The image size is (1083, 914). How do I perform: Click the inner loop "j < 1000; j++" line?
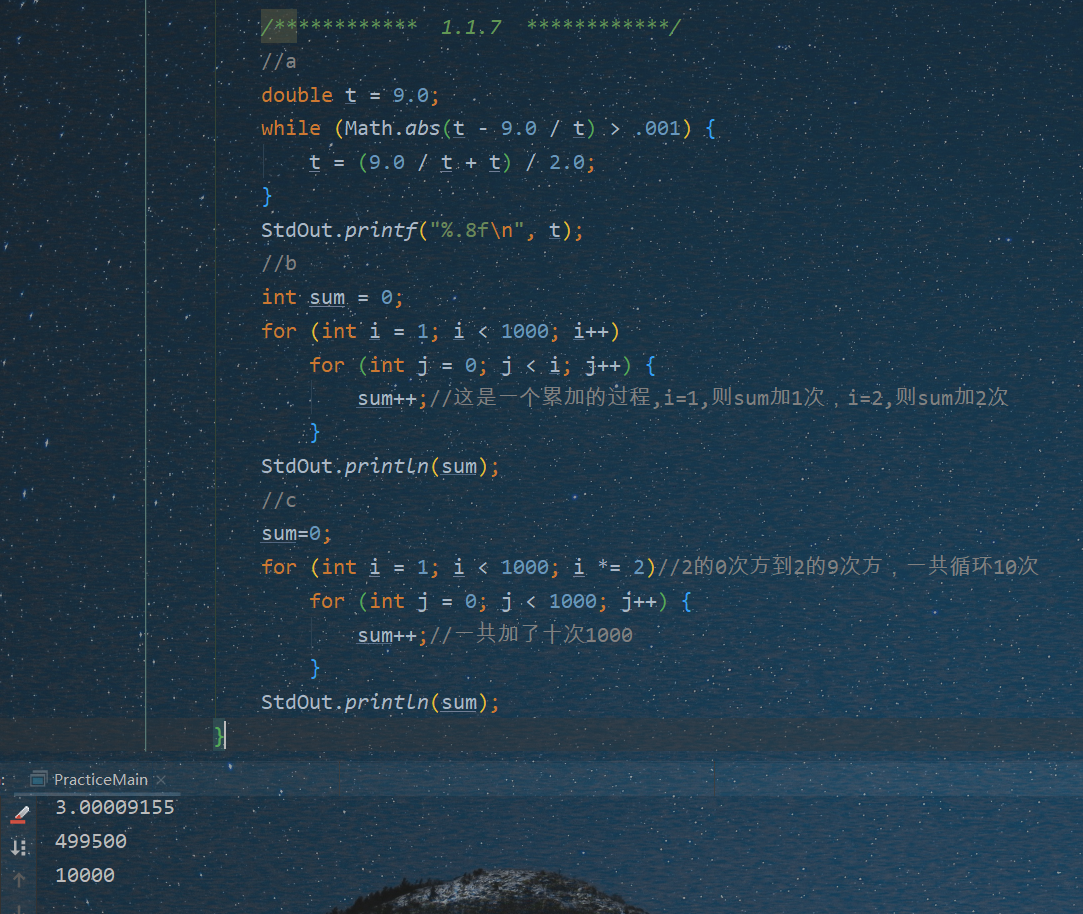(x=500, y=601)
